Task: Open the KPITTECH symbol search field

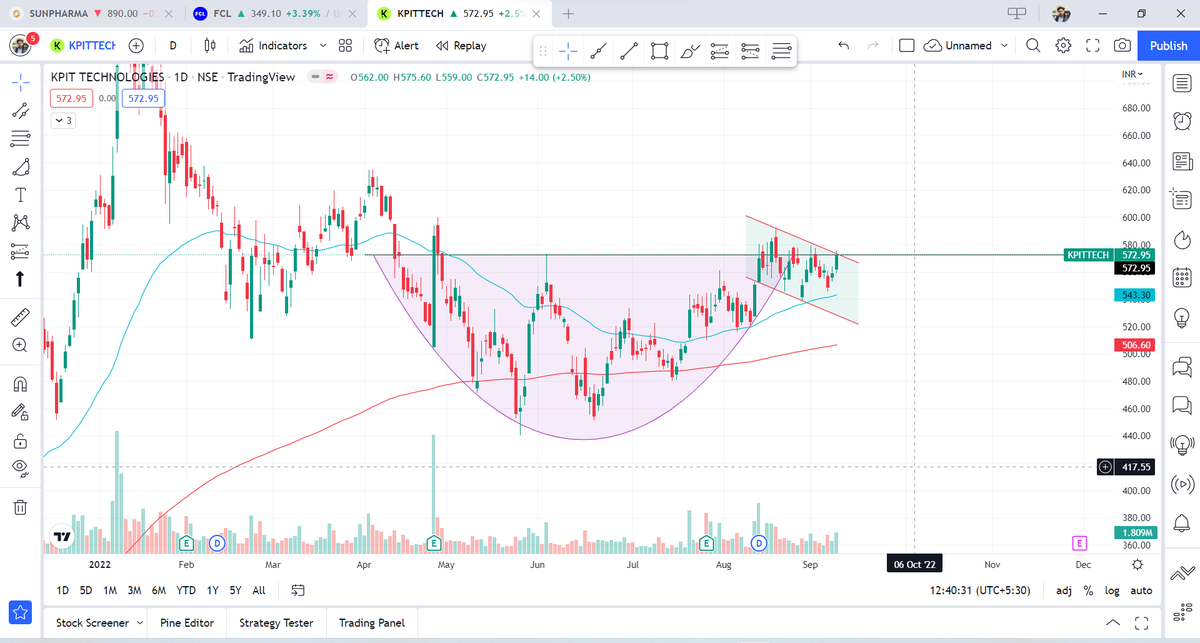Action: tap(84, 45)
